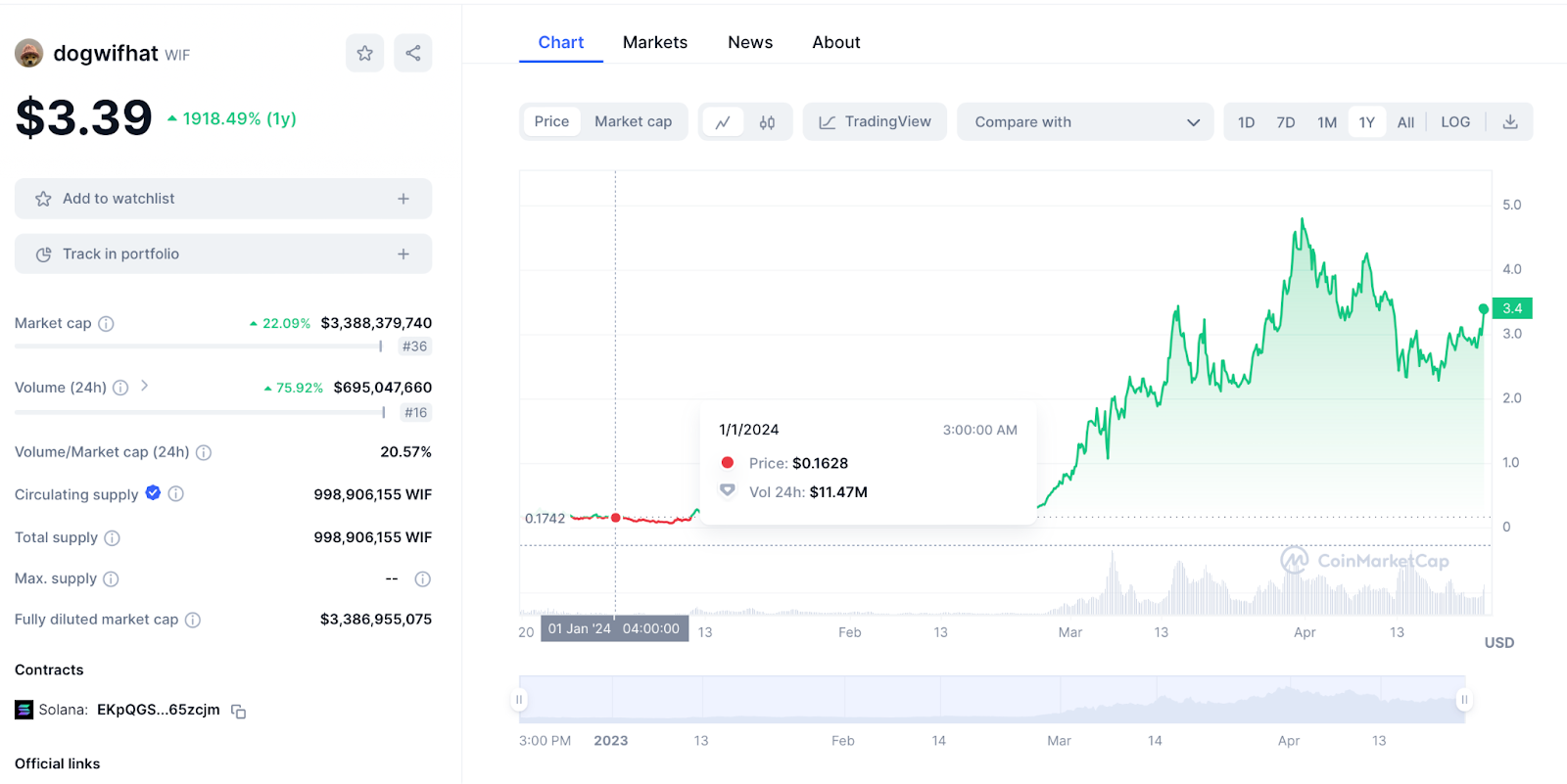Image resolution: width=1567 pixels, height=784 pixels.
Task: Select All time range
Action: coord(1405,122)
